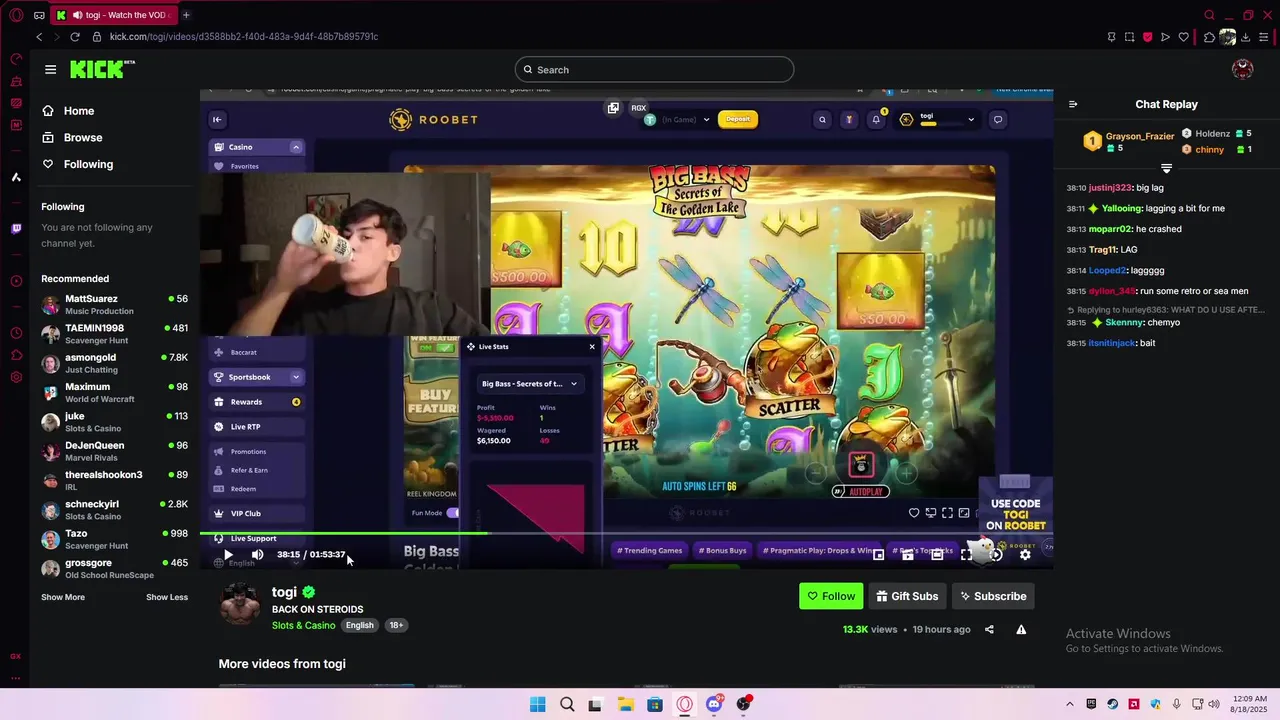Open the history clock in the Opera sidebar

pos(16,333)
